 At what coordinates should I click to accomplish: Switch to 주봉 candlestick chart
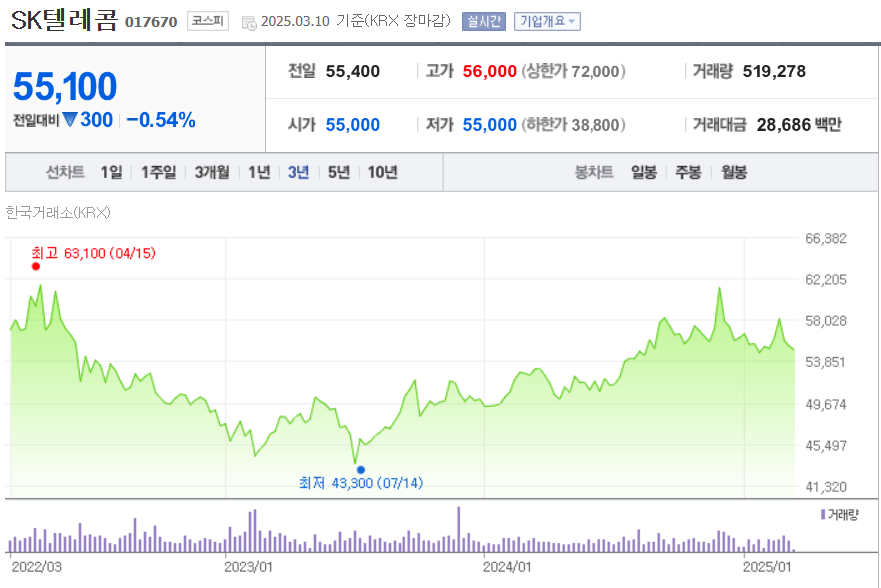click(688, 172)
